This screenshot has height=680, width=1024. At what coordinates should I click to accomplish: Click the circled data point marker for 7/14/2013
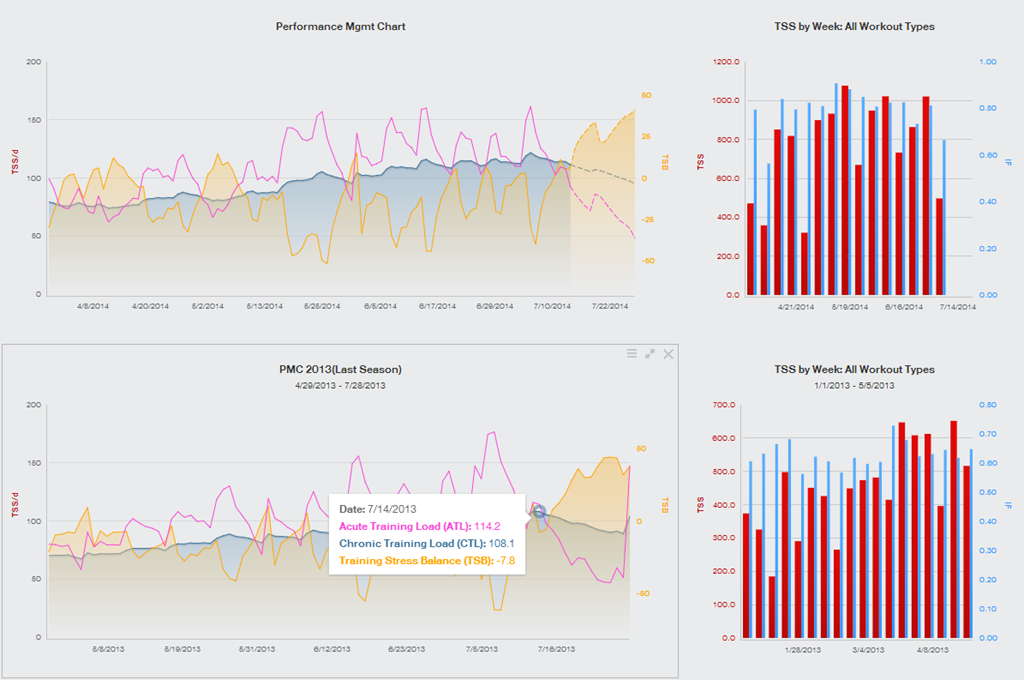pyautogui.click(x=540, y=512)
